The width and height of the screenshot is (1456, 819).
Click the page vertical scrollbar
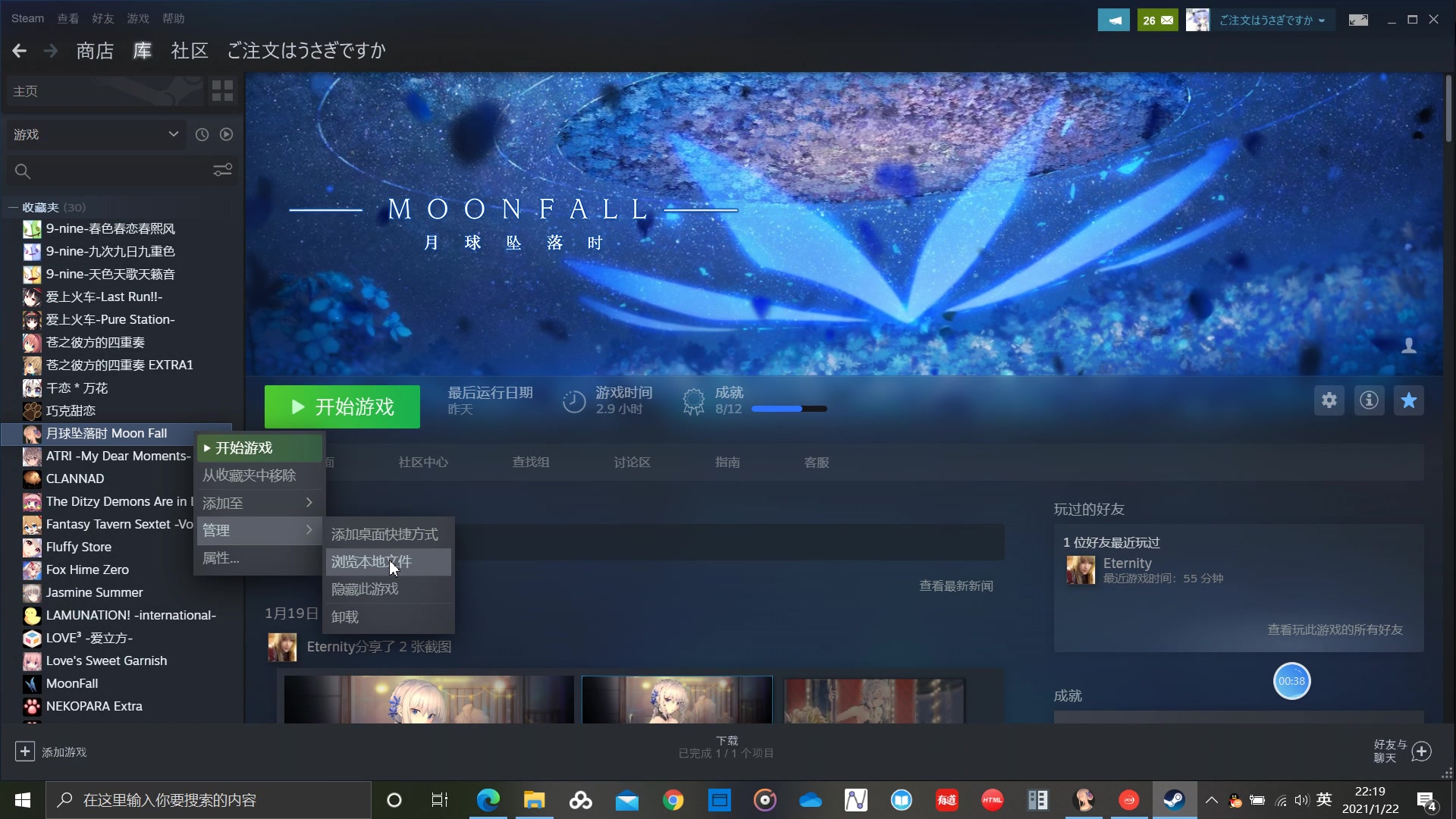pos(1448,108)
